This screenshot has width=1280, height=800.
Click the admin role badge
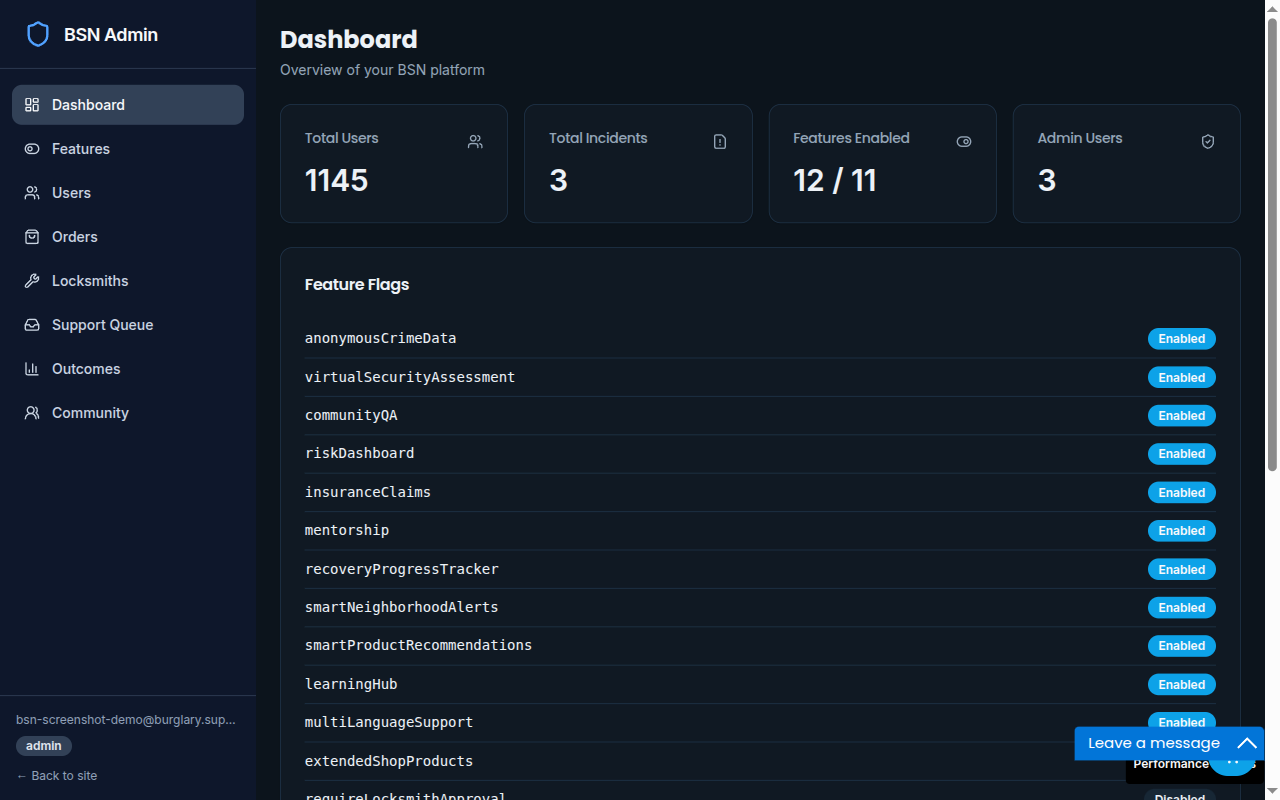[x=44, y=746]
